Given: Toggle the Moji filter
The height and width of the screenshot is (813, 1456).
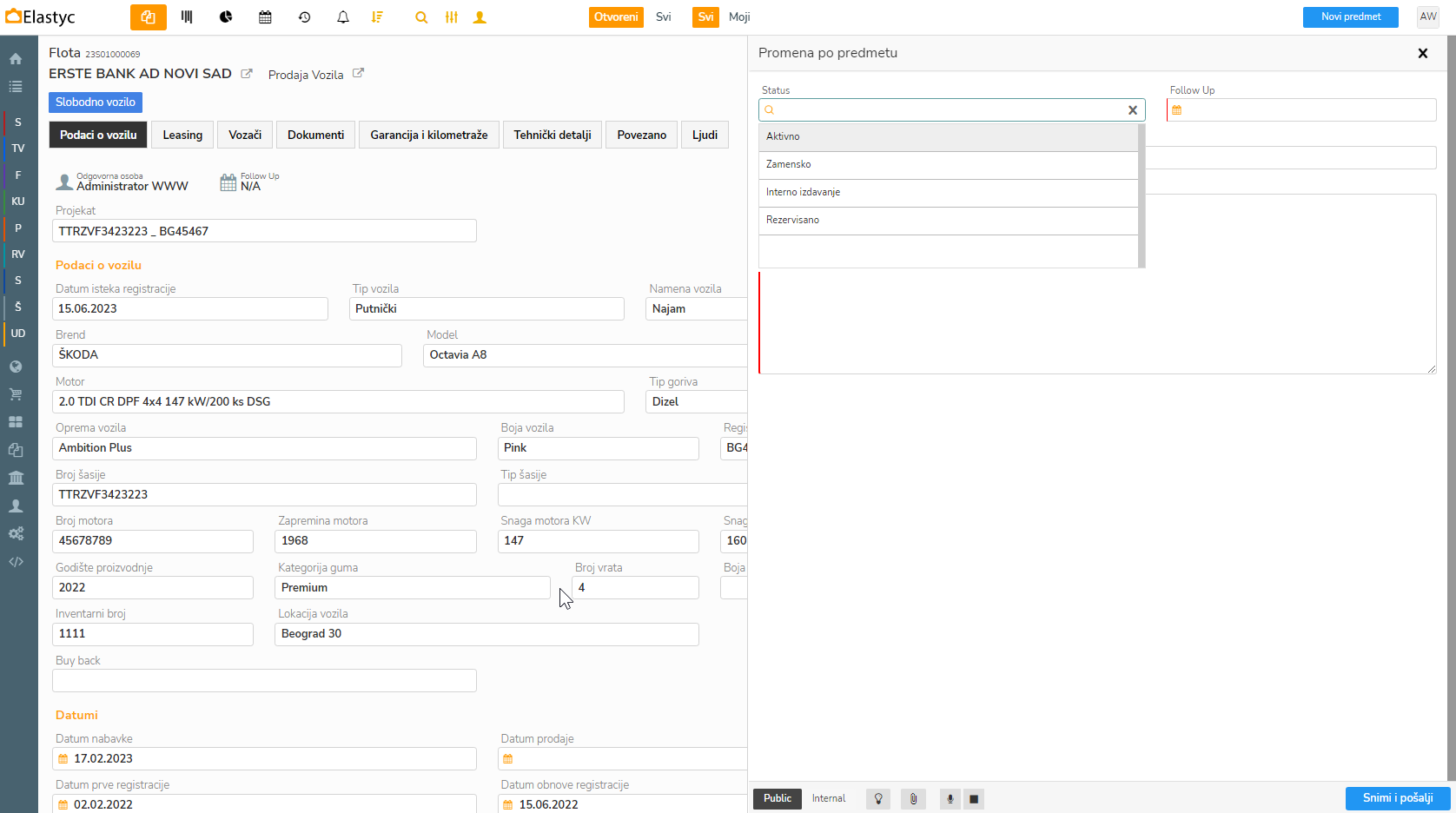Looking at the screenshot, I should 739,17.
